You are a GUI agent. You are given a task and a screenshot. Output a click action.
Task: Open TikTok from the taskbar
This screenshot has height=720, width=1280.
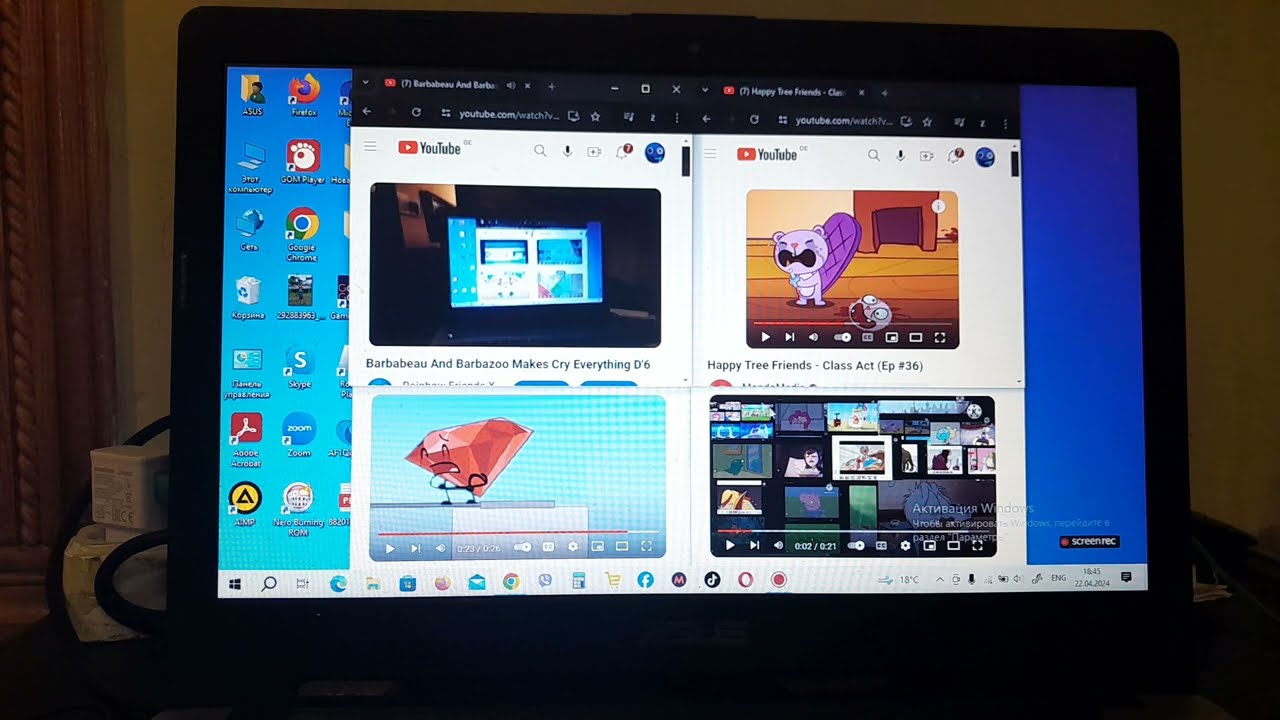711,580
